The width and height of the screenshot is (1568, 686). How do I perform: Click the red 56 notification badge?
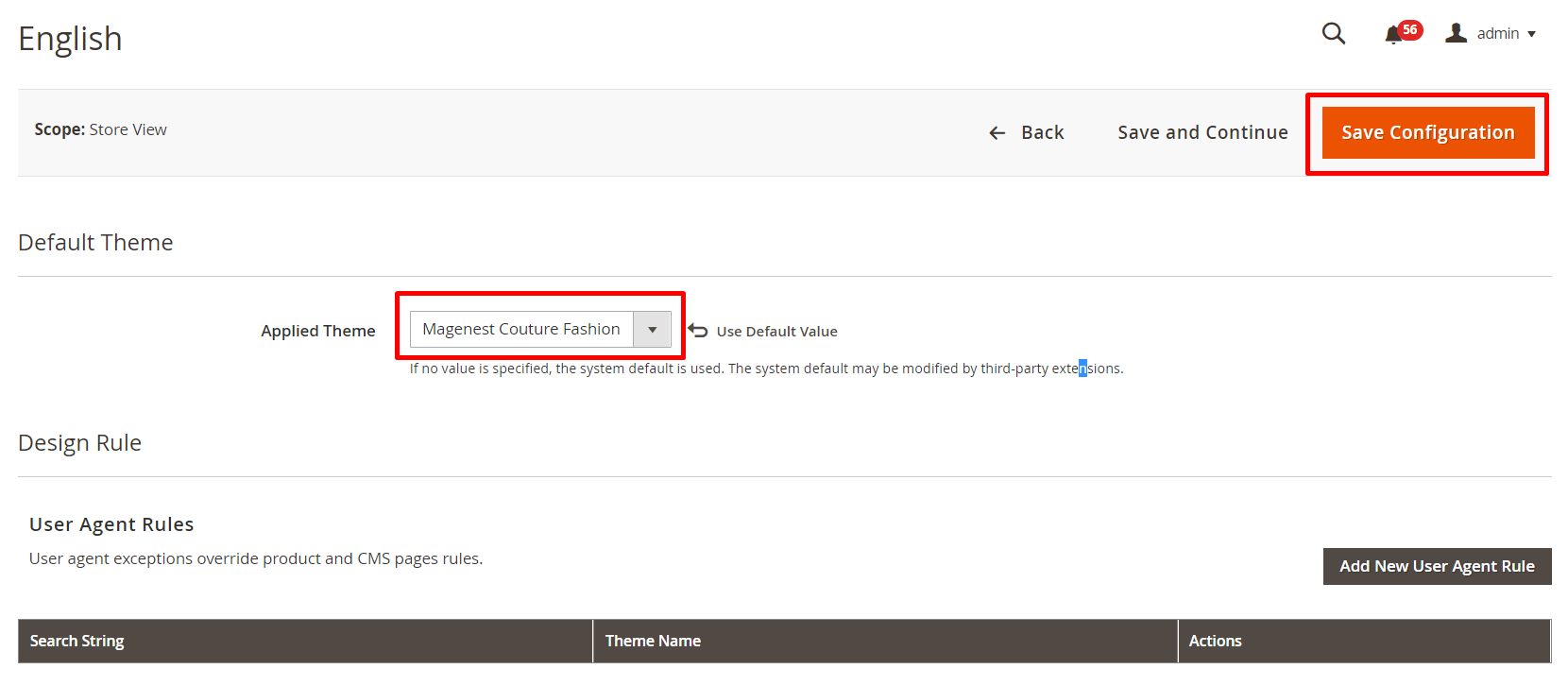1410,29
